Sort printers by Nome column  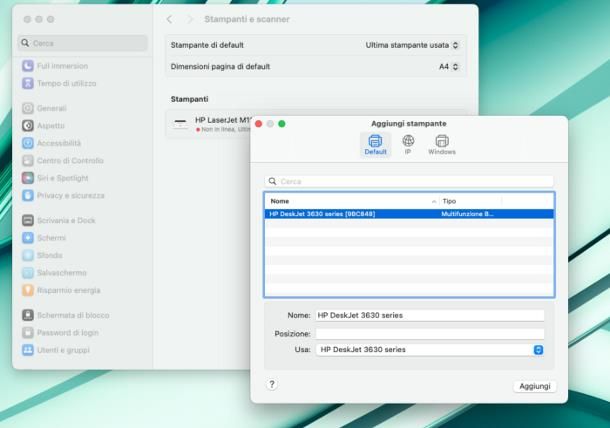tap(352, 201)
